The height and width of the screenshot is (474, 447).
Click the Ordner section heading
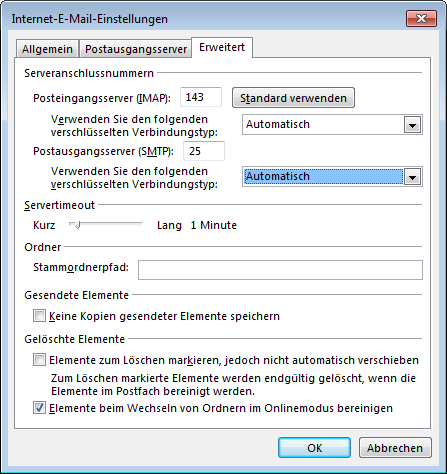click(43, 247)
